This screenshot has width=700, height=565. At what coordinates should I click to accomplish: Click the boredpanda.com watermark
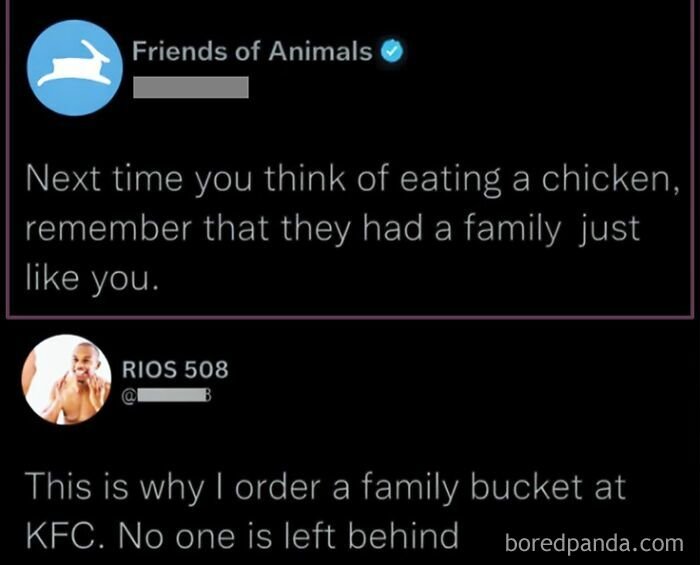pos(594,543)
